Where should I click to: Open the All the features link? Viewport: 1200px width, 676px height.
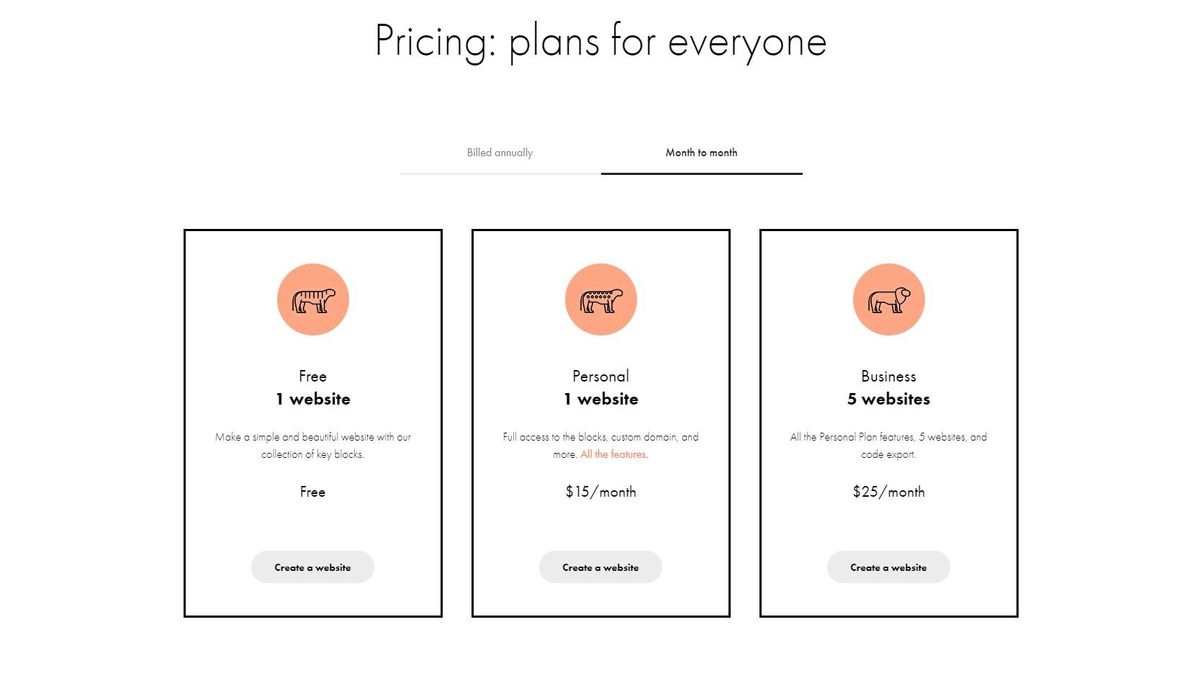pos(614,453)
